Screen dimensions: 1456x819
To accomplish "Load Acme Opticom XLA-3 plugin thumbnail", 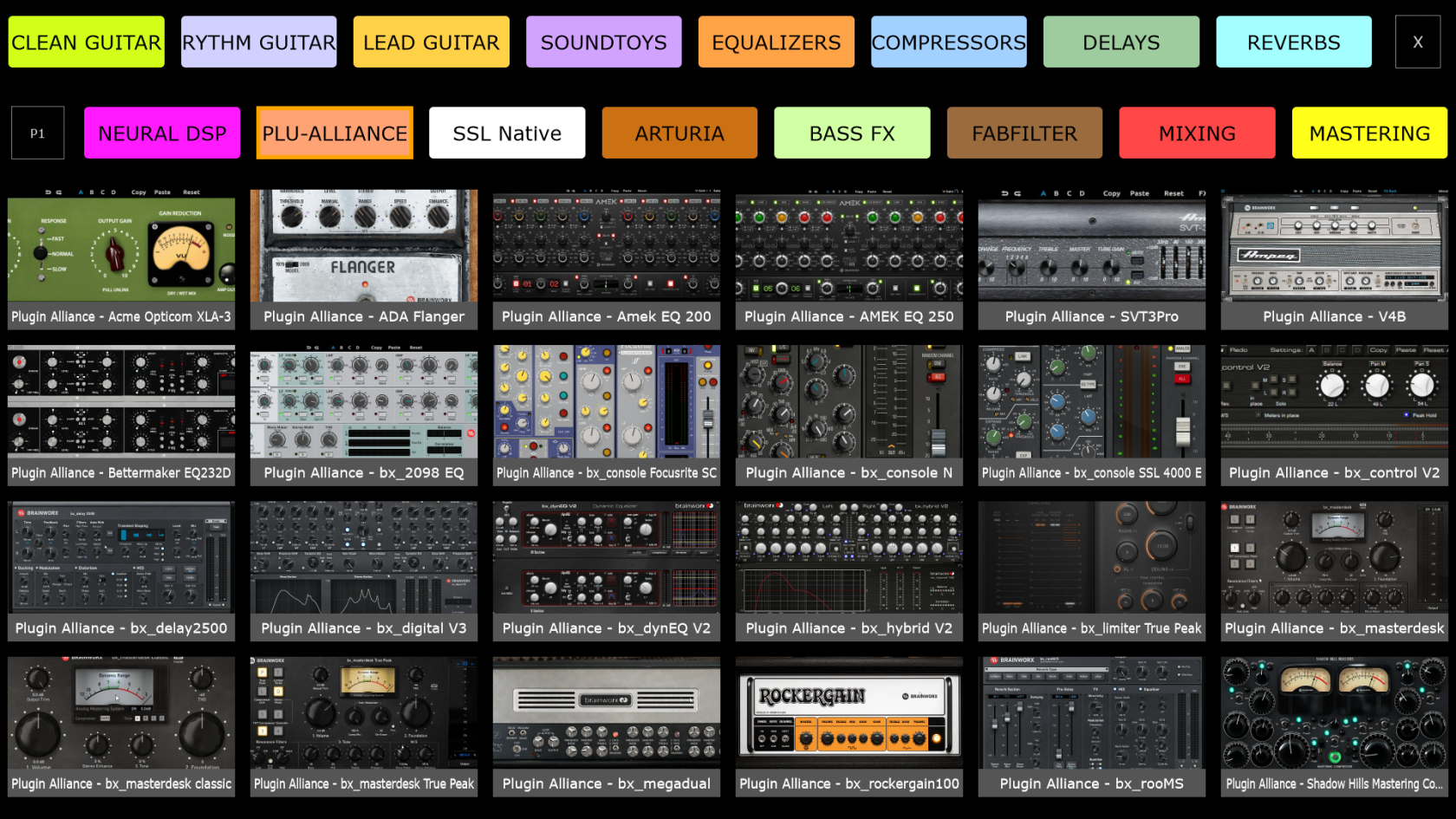I will click(x=121, y=259).
